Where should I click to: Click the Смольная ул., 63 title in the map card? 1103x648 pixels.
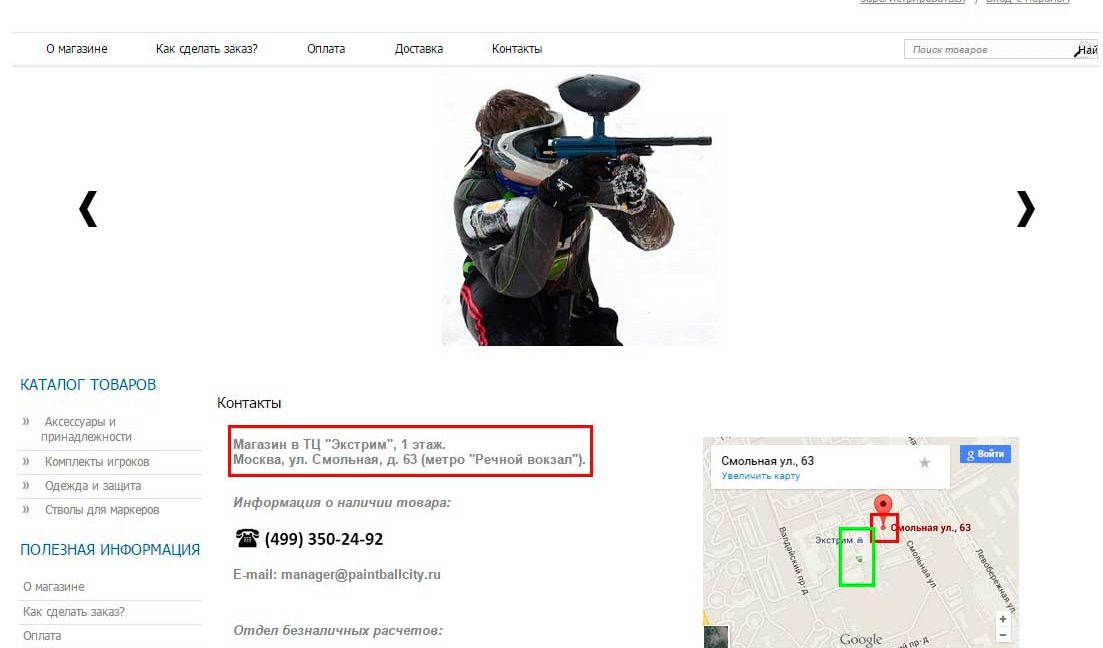767,461
